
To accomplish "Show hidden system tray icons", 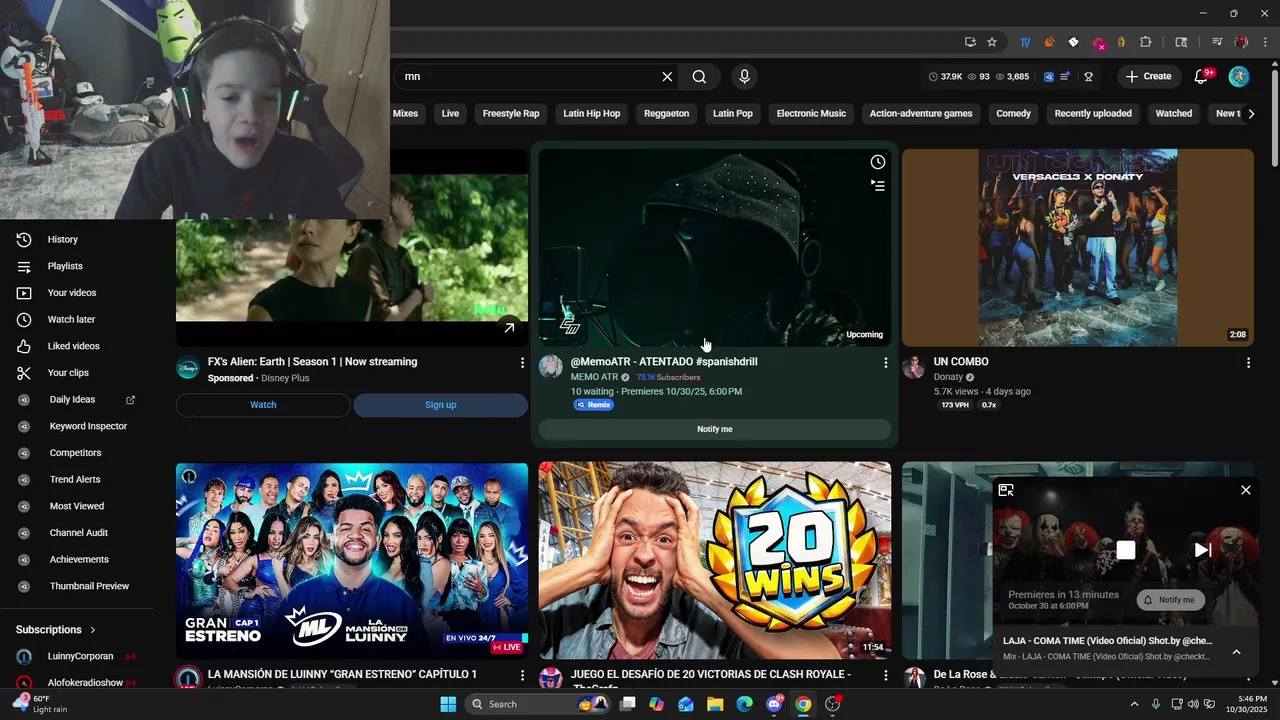I will pyautogui.click(x=1134, y=704).
